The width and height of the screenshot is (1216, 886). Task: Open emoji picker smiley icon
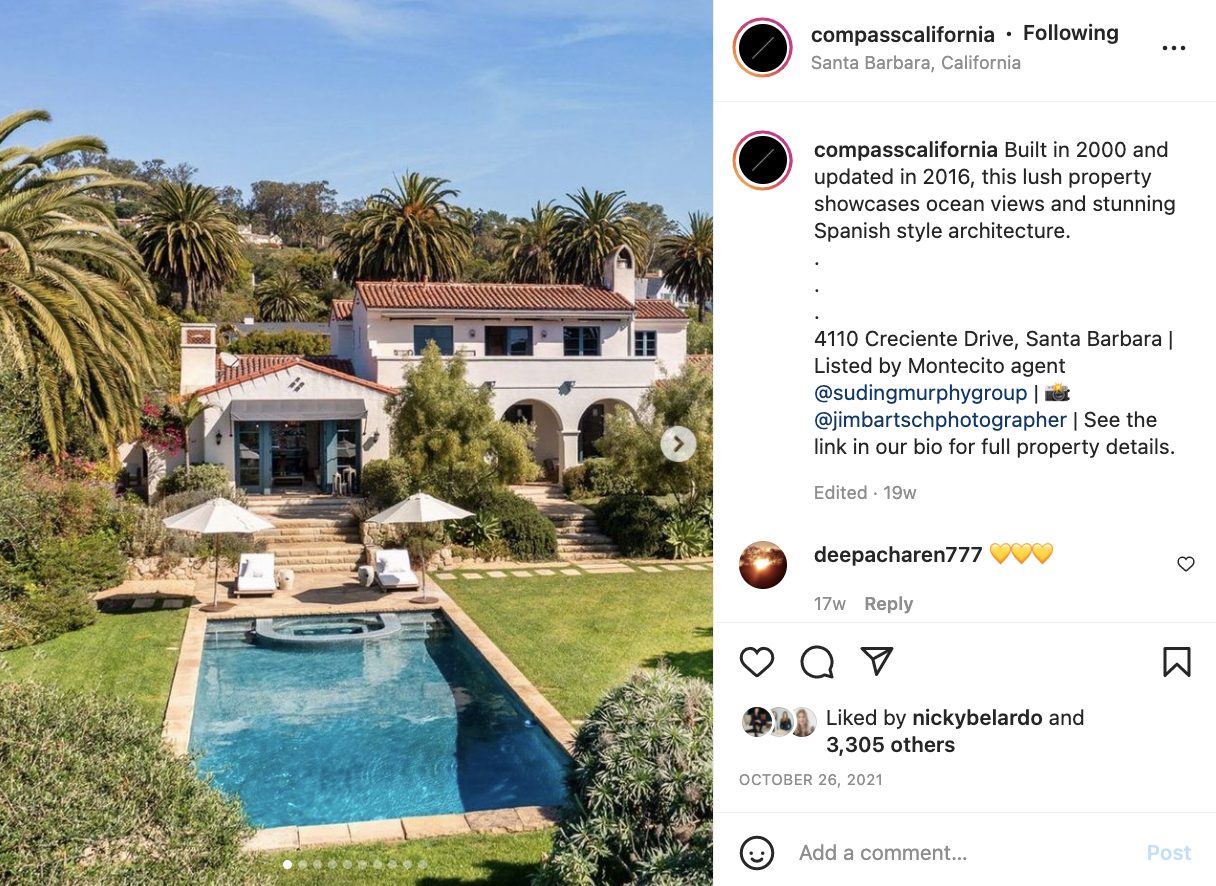point(757,853)
